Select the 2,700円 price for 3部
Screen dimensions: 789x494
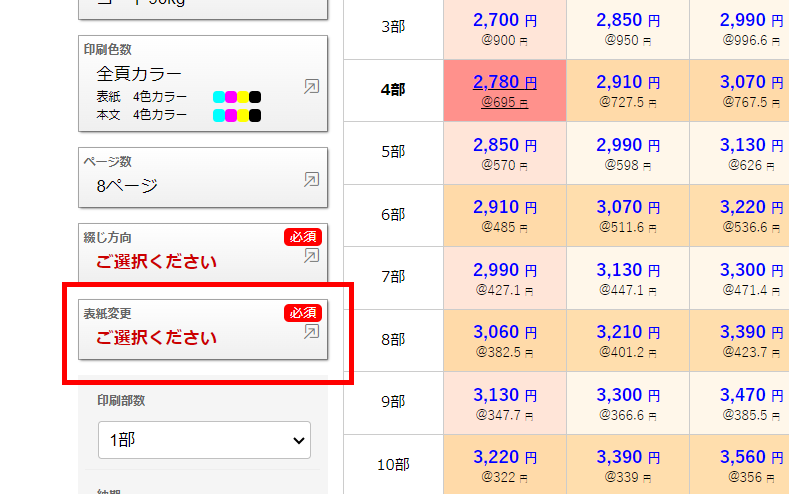tap(504, 20)
